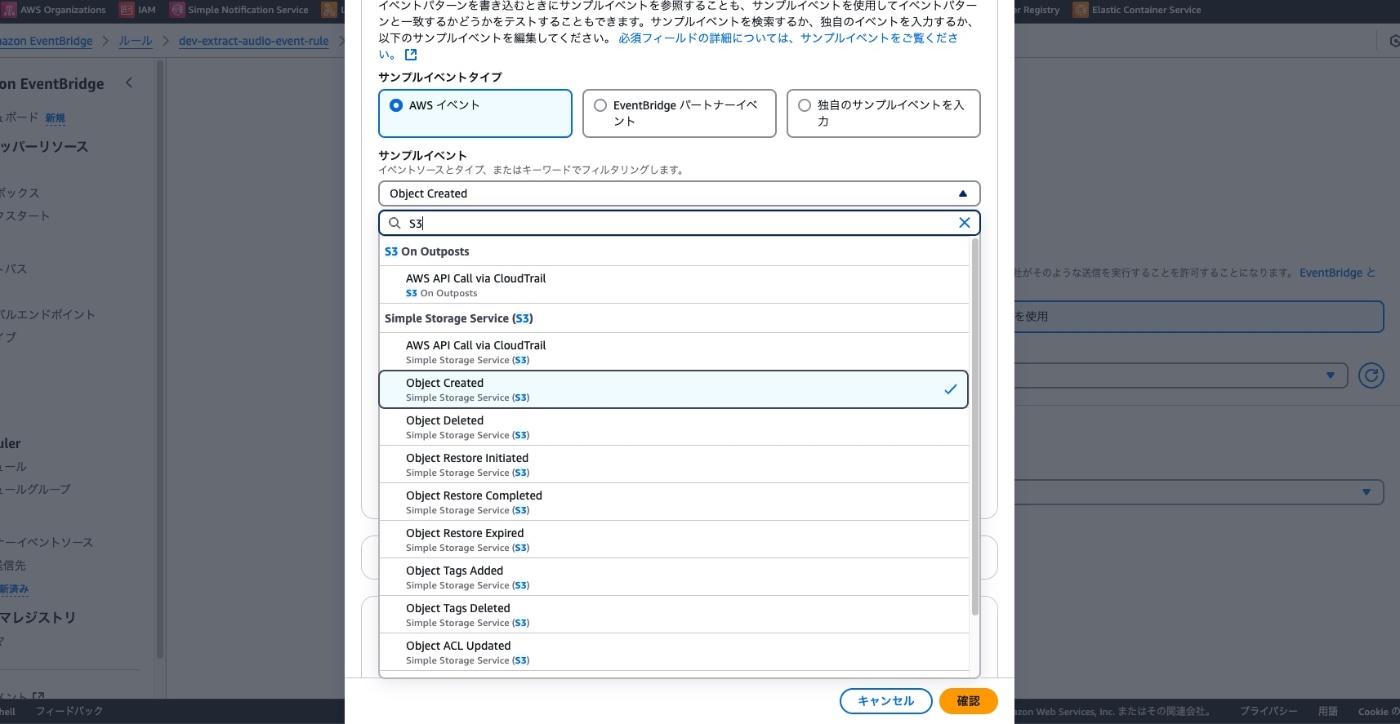Image resolution: width=1400 pixels, height=724 pixels.
Task: Open Simple Notification Service shortcut
Action: [x=239, y=10]
